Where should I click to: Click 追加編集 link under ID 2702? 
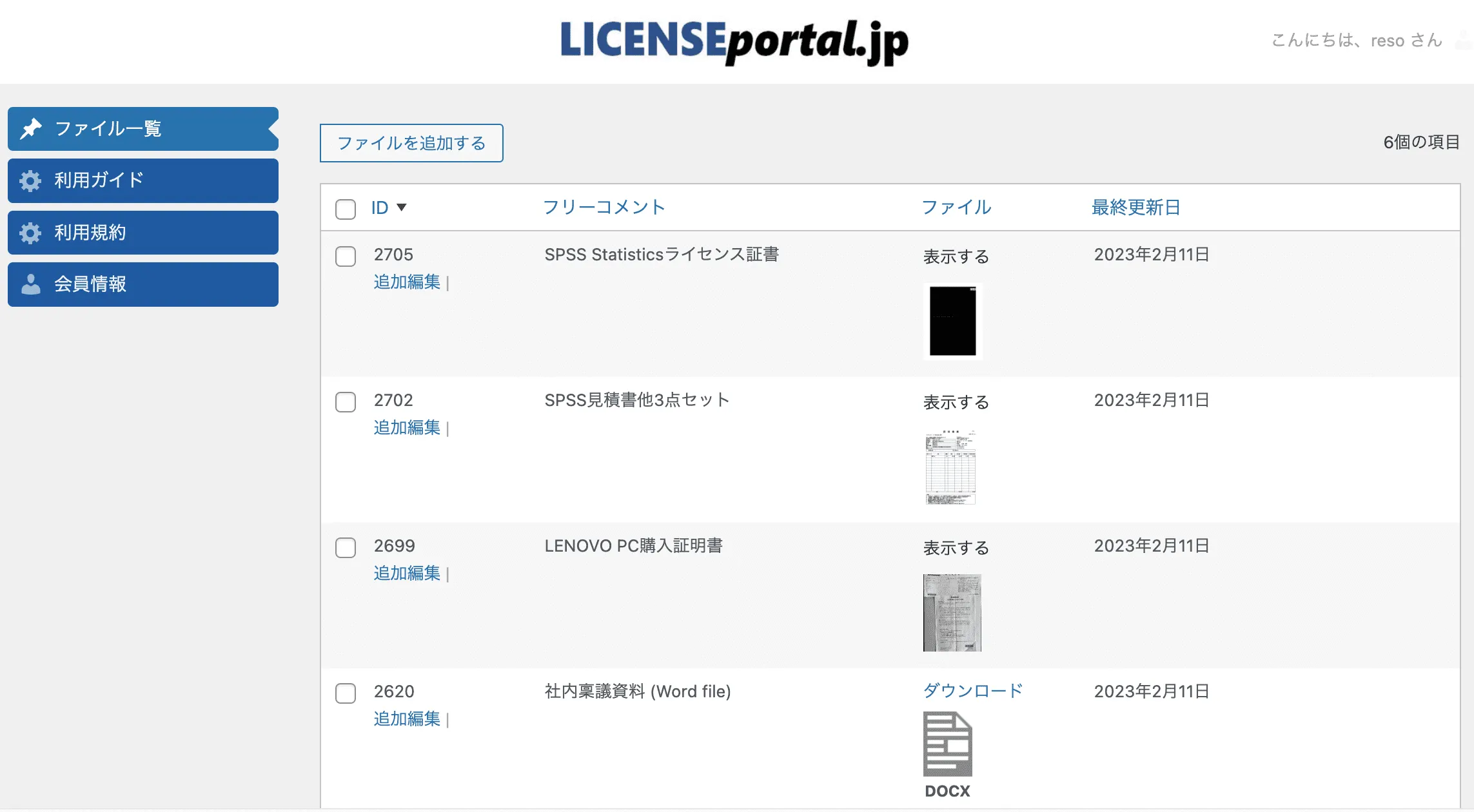[407, 427]
